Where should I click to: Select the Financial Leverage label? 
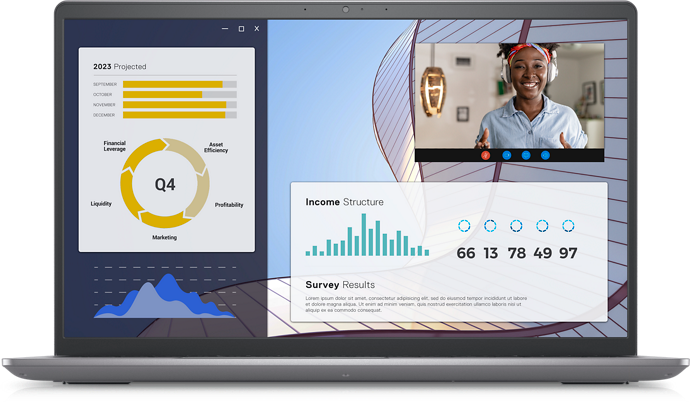[x=114, y=146]
